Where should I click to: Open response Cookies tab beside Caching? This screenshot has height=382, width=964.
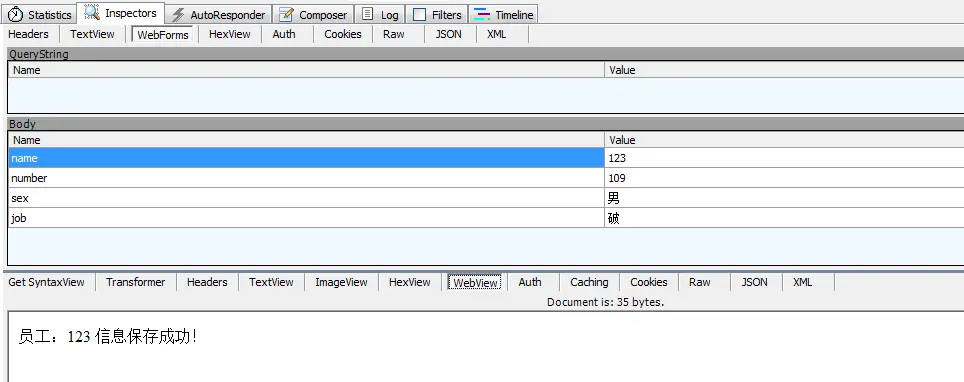pyautogui.click(x=649, y=282)
